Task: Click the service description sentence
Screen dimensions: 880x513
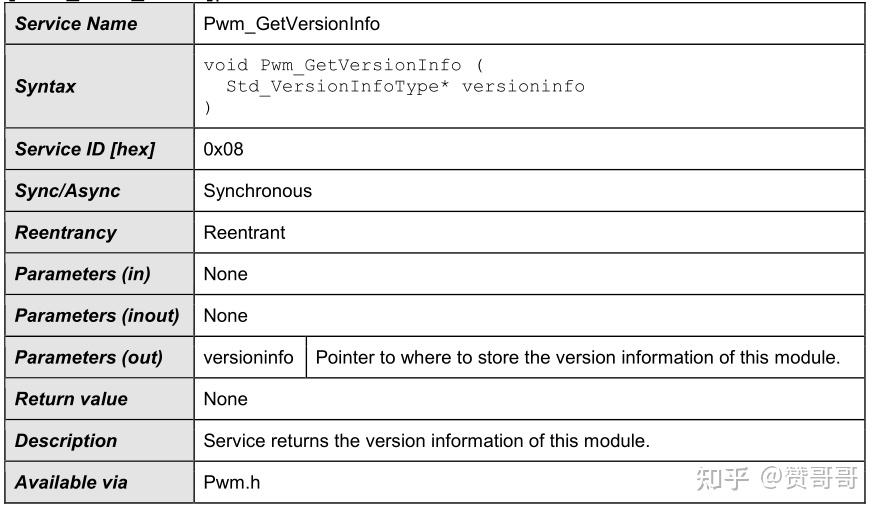Action: [426, 440]
